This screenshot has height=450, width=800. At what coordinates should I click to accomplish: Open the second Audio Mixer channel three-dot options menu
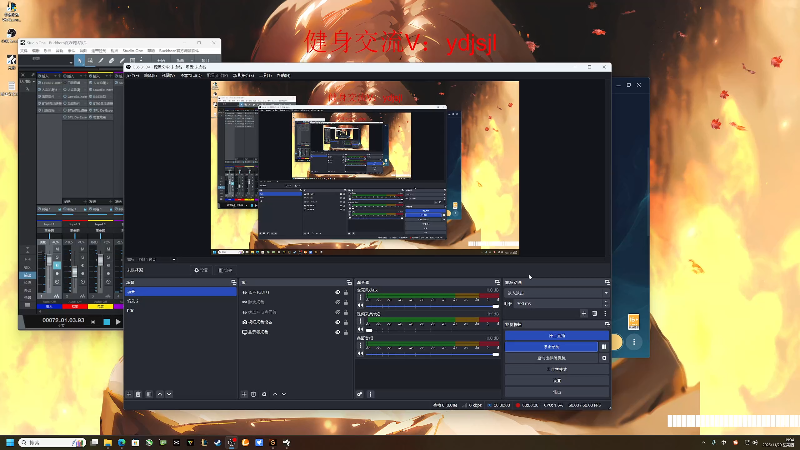[361, 321]
